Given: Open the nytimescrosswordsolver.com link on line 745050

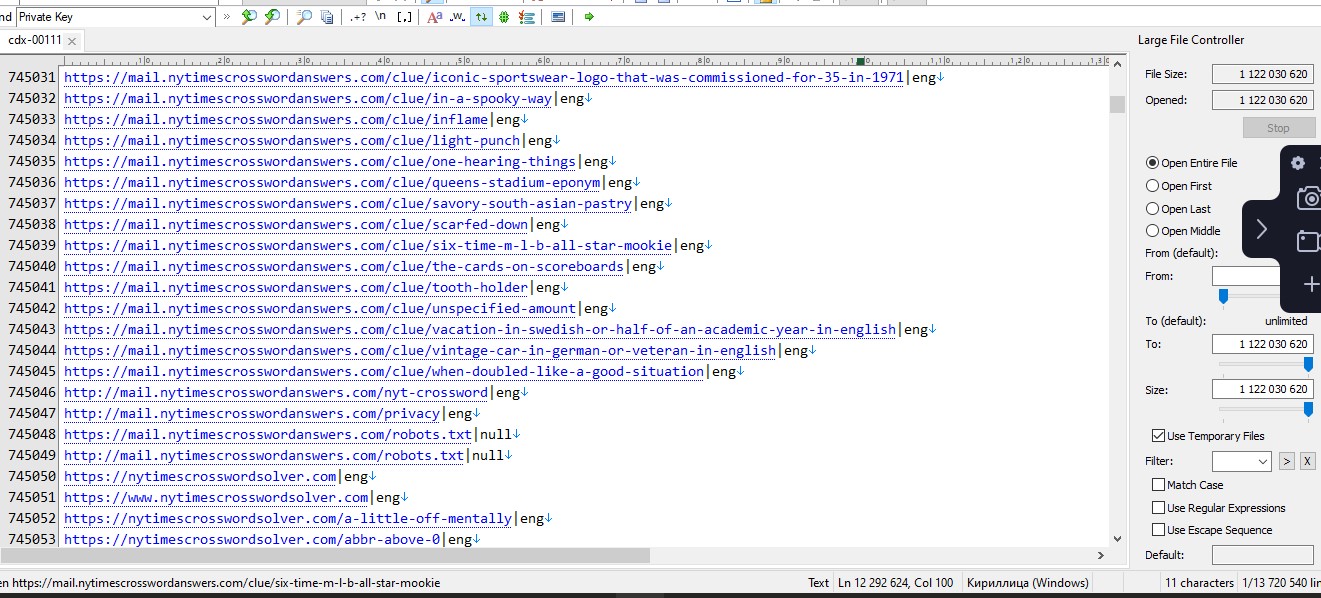Looking at the screenshot, I should tap(200, 477).
